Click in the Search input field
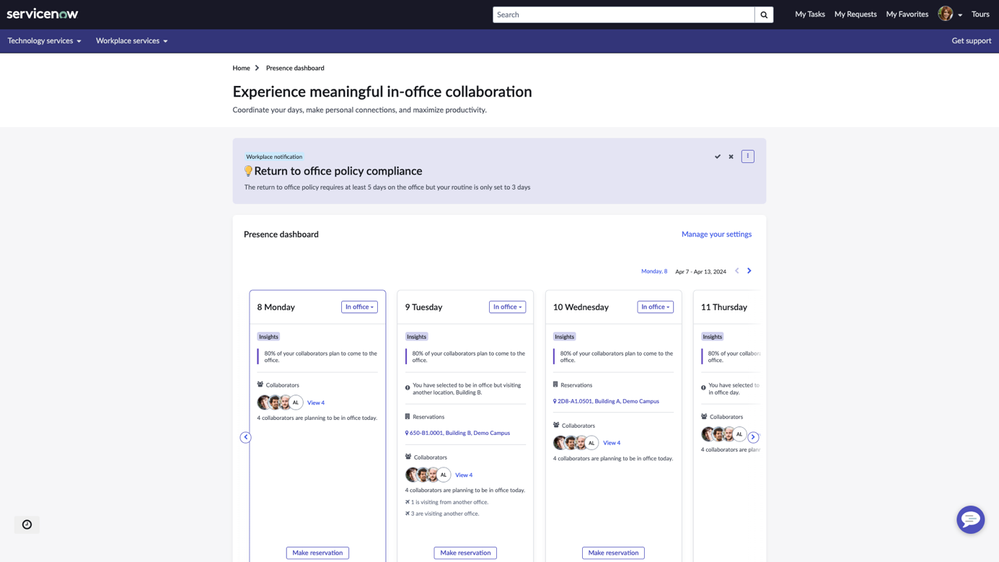This screenshot has height=562, width=999. [x=622, y=15]
